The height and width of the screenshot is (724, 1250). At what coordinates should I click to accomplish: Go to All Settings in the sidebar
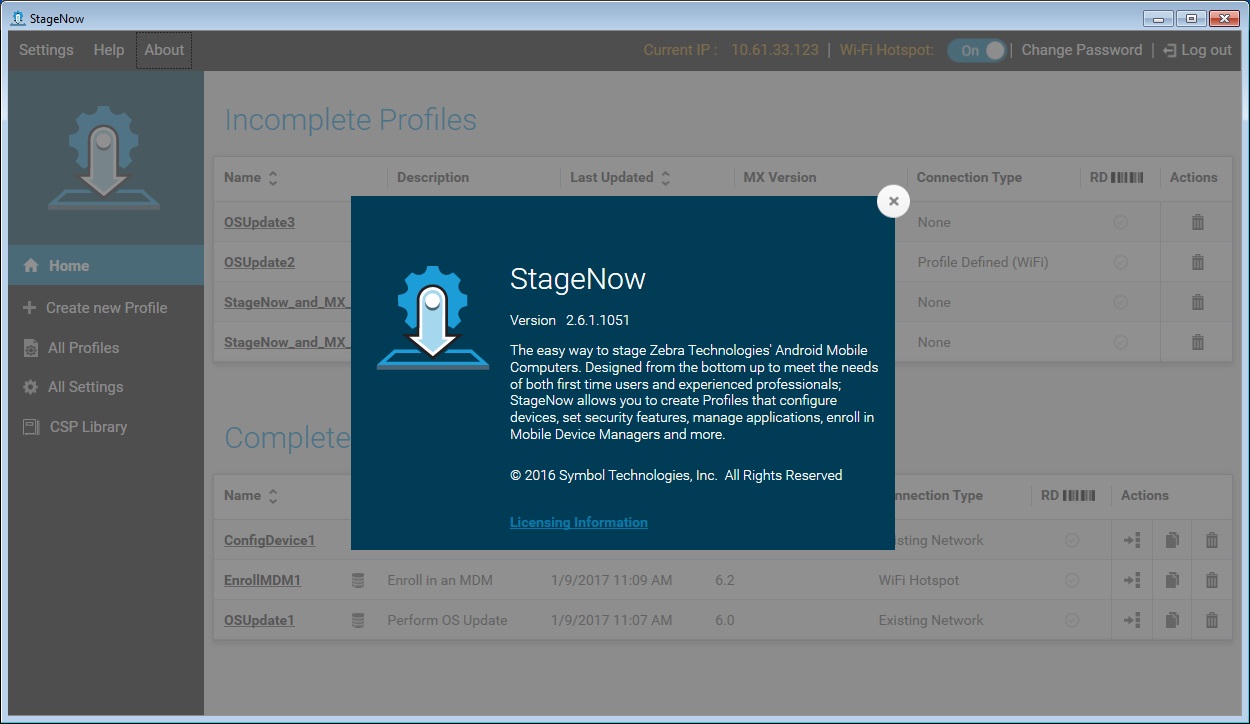coord(85,387)
